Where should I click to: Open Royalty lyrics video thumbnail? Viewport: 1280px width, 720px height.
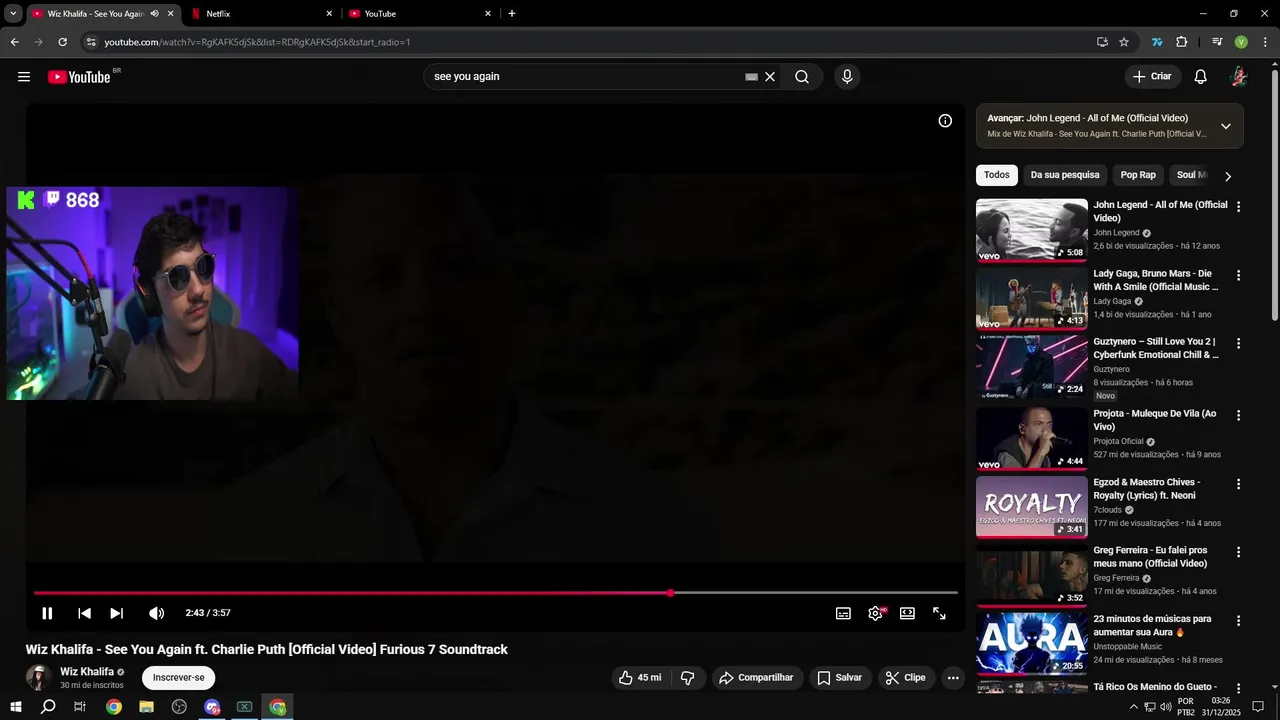coord(1032,507)
